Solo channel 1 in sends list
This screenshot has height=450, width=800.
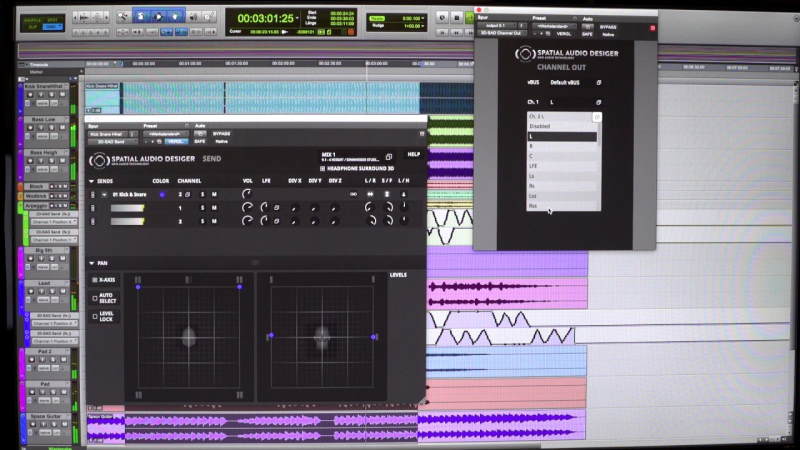[x=203, y=208]
